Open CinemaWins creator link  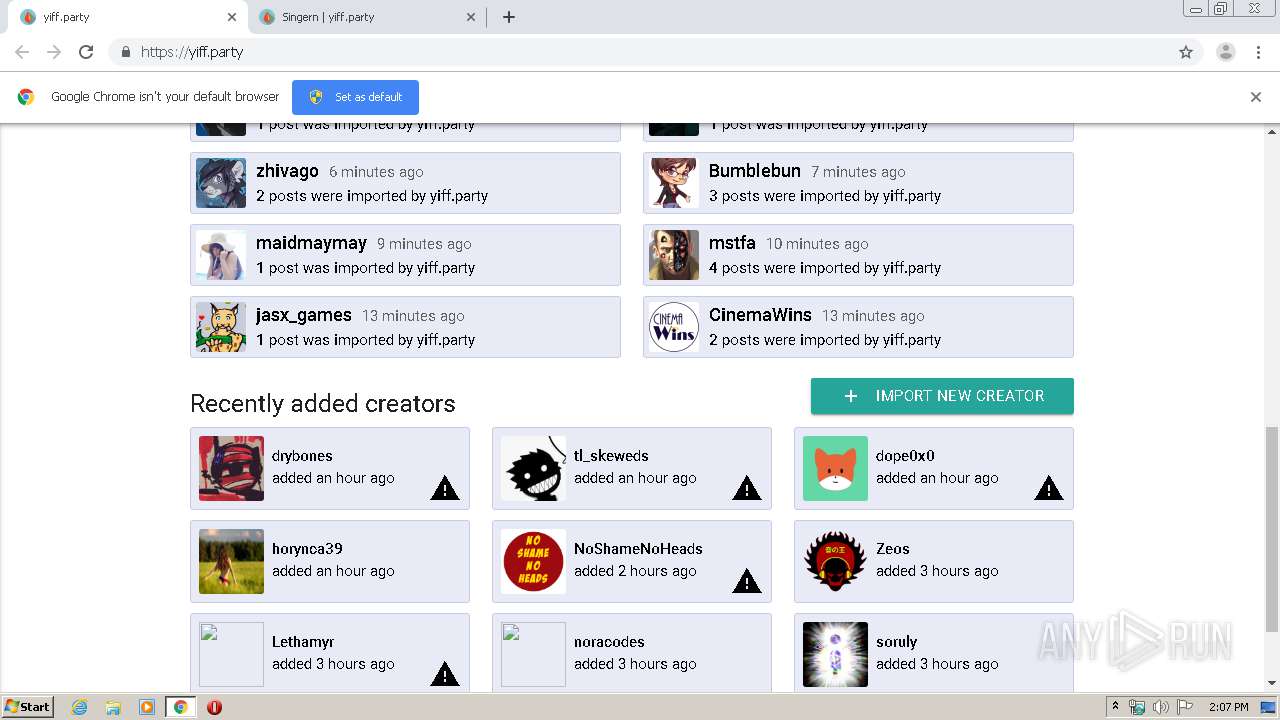pyautogui.click(x=760, y=315)
